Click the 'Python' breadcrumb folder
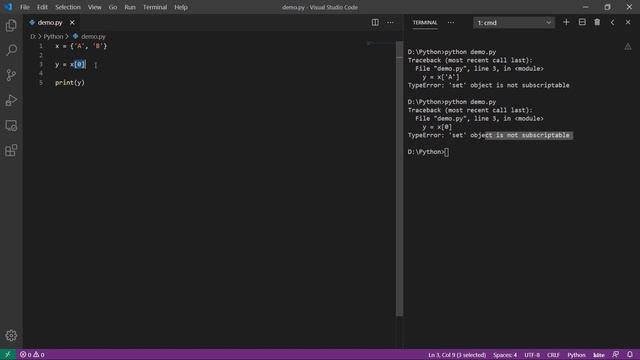 (53, 36)
